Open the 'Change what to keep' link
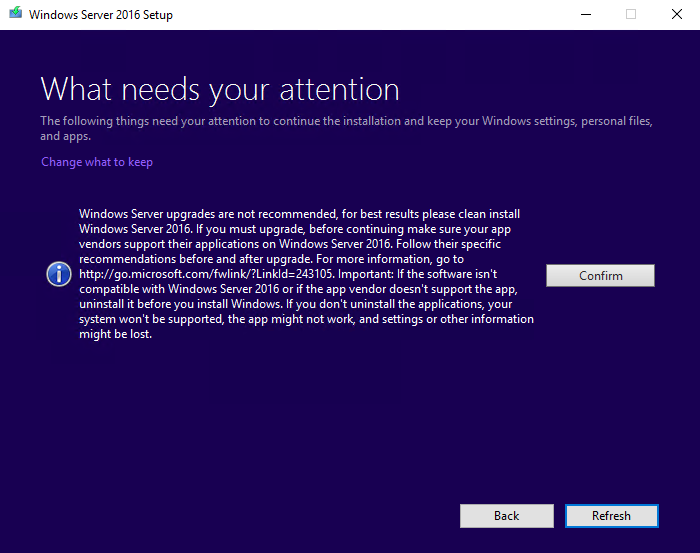The height and width of the screenshot is (553, 700). click(x=97, y=162)
